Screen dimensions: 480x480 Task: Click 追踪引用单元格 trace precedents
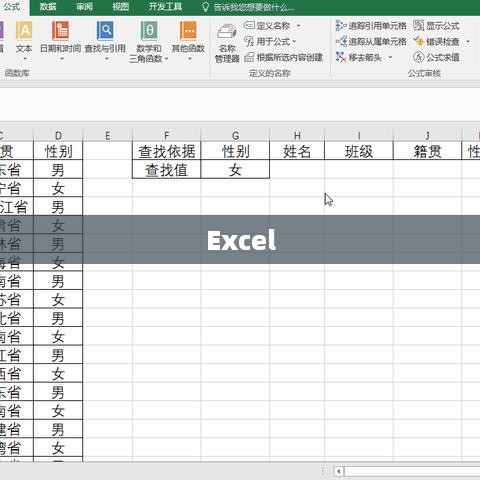[371, 26]
